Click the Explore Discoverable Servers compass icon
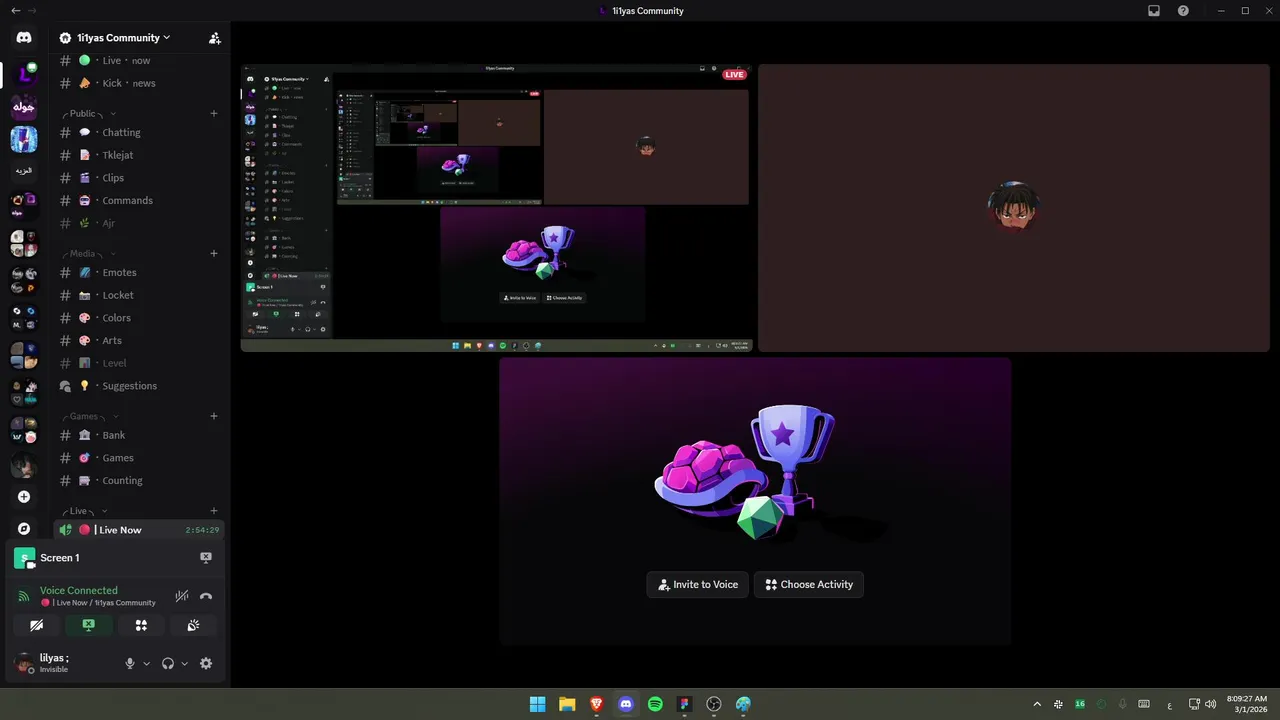Viewport: 1280px width, 720px height. (x=24, y=529)
